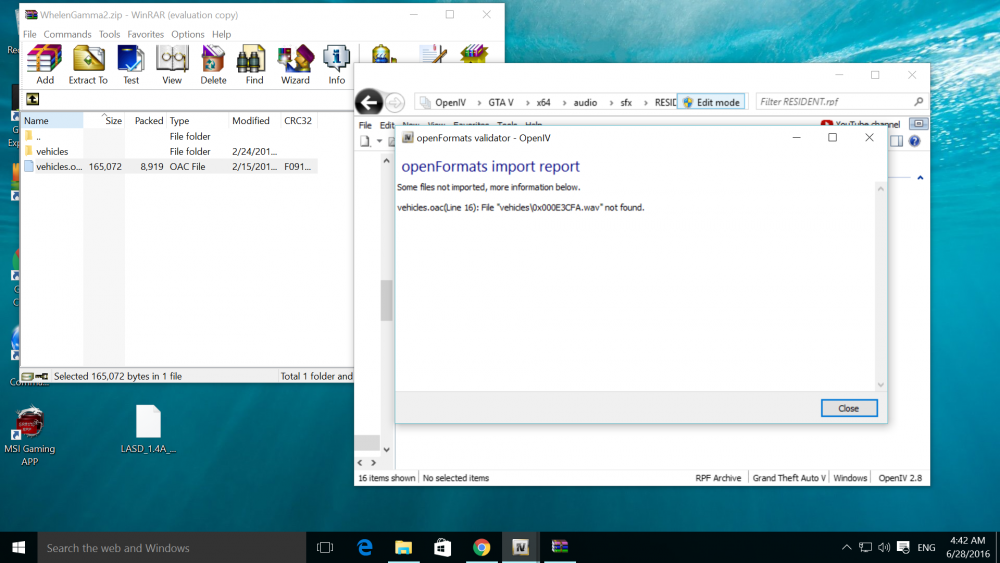
Task: Sort by Name column in WinRAR
Action: tap(52, 120)
